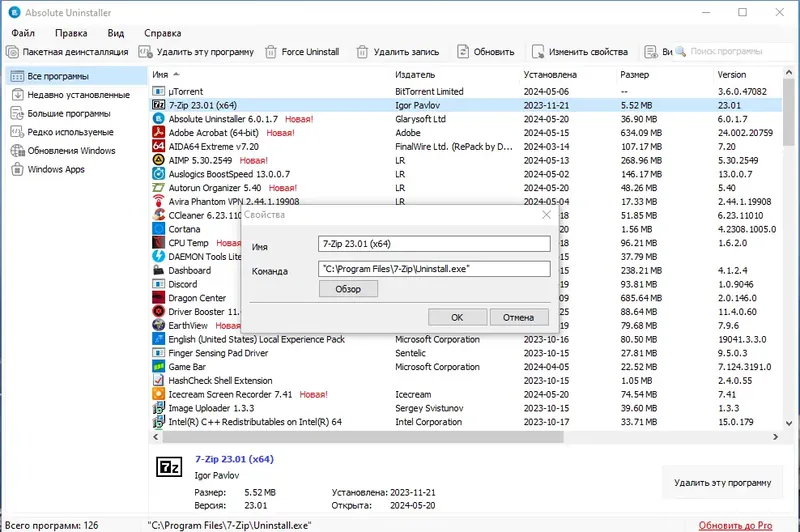This screenshot has height=532, width=800.
Task: Click the Имя field in Свойства dialog
Action: tap(434, 244)
